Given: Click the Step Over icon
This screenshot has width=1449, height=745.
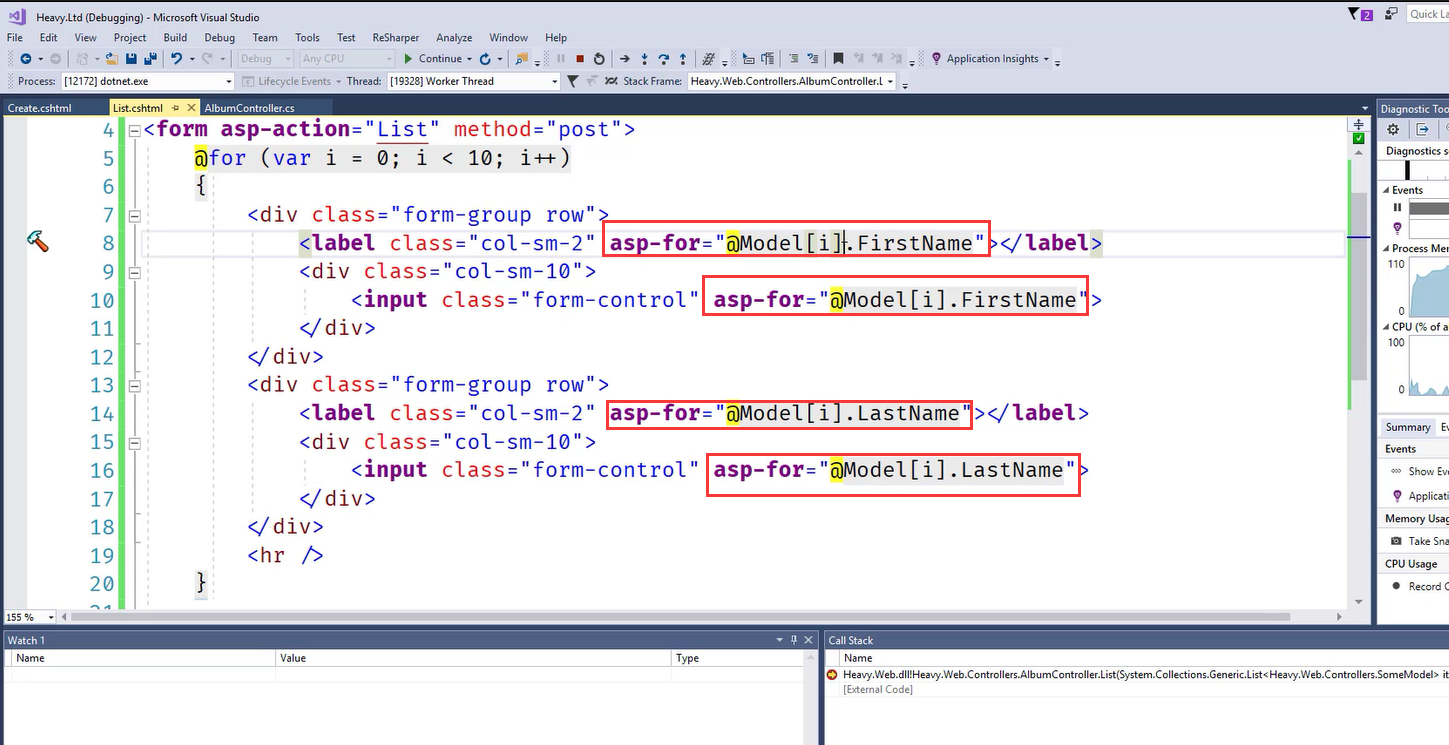Looking at the screenshot, I should 663,59.
